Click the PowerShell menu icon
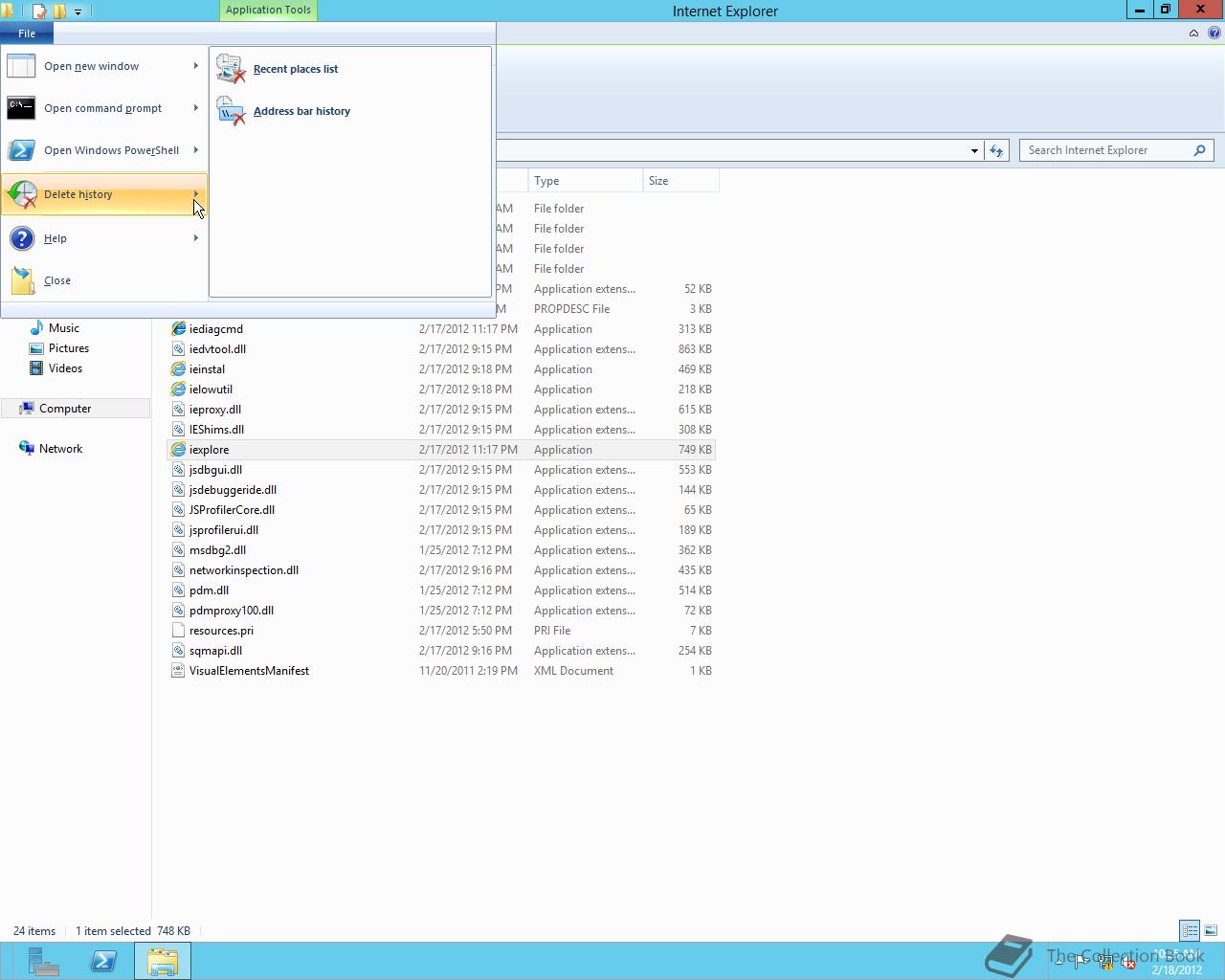The height and width of the screenshot is (980, 1225). pos(21,150)
